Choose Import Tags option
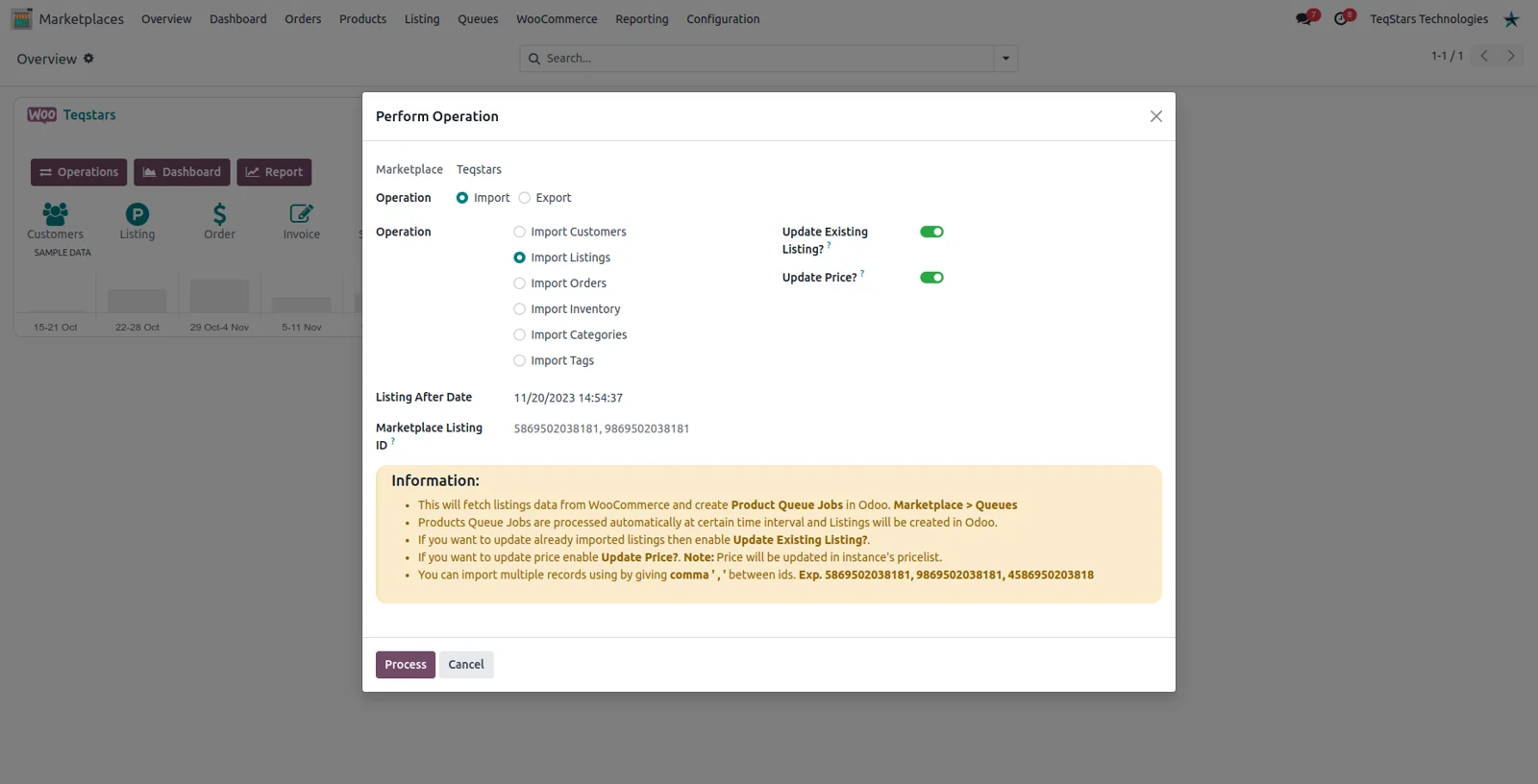Viewport: 1538px width, 784px height. coord(519,361)
